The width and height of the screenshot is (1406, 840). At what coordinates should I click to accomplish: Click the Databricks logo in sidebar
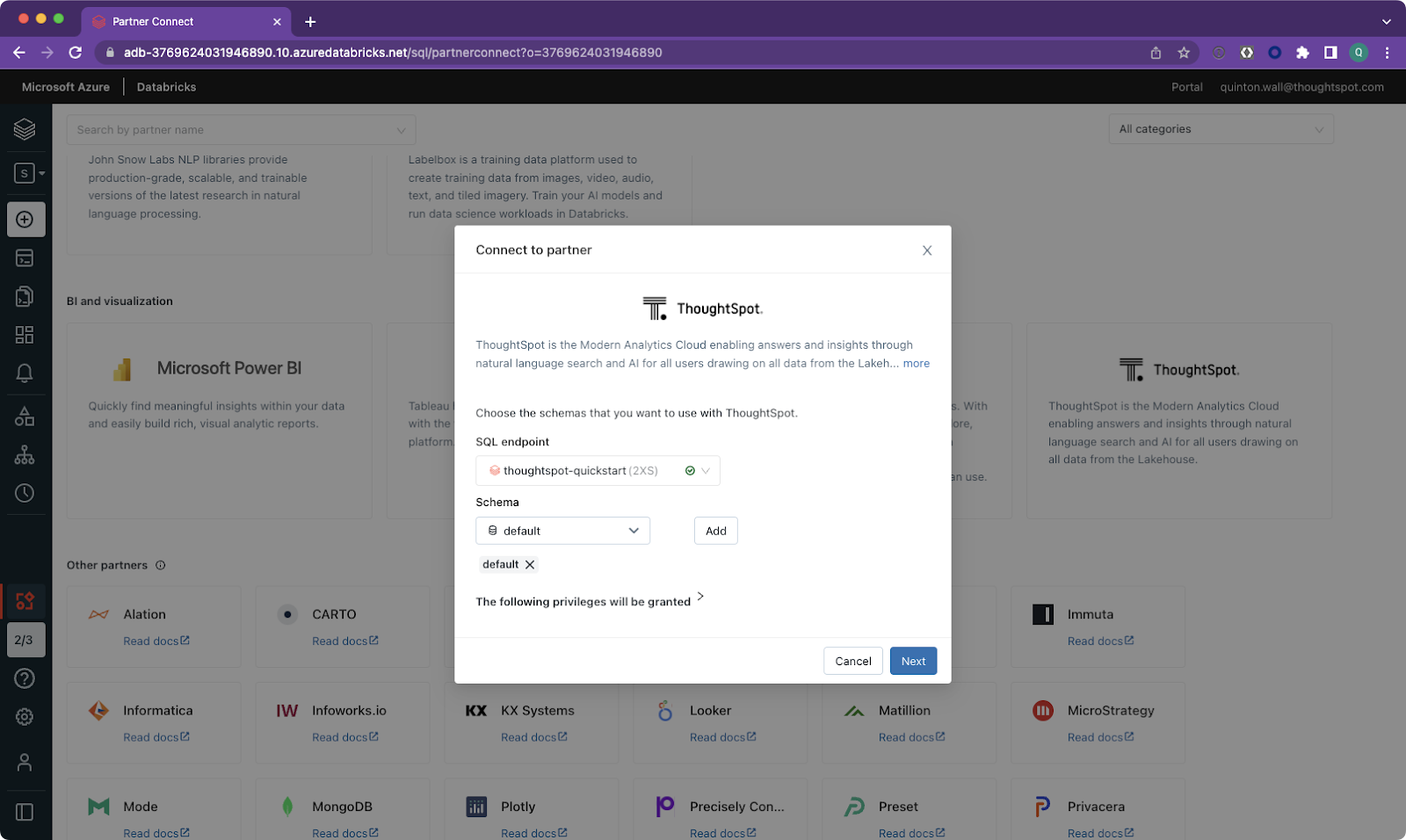[25, 129]
